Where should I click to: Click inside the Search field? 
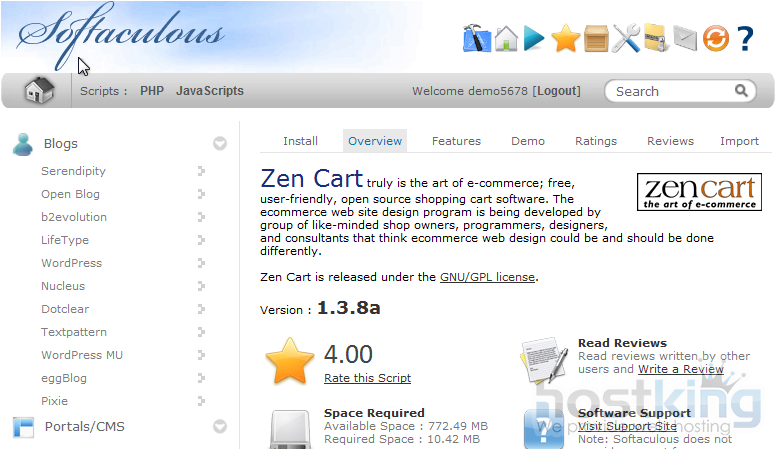[x=672, y=91]
